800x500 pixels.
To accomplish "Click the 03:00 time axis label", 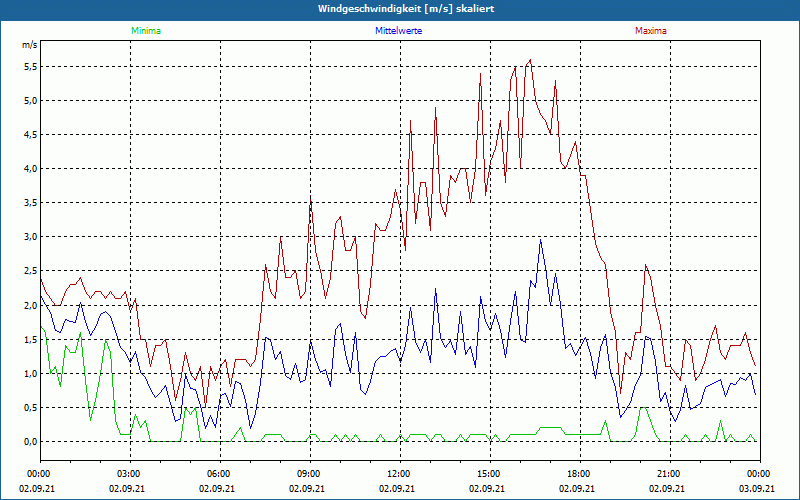I will 131,474.
